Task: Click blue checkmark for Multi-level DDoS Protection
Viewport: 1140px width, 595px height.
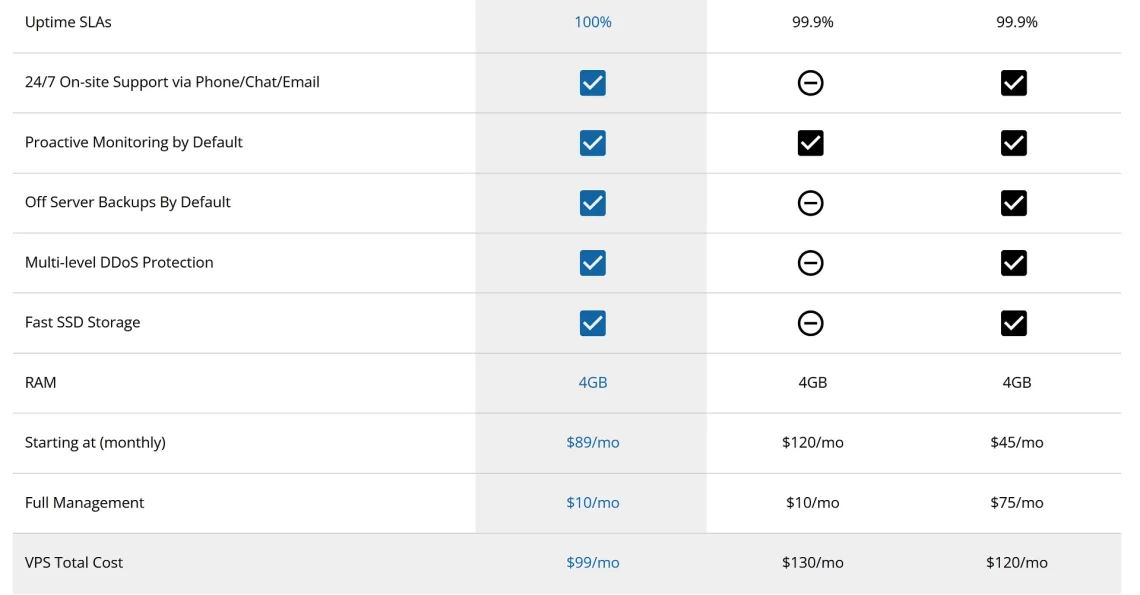Action: [x=593, y=263]
